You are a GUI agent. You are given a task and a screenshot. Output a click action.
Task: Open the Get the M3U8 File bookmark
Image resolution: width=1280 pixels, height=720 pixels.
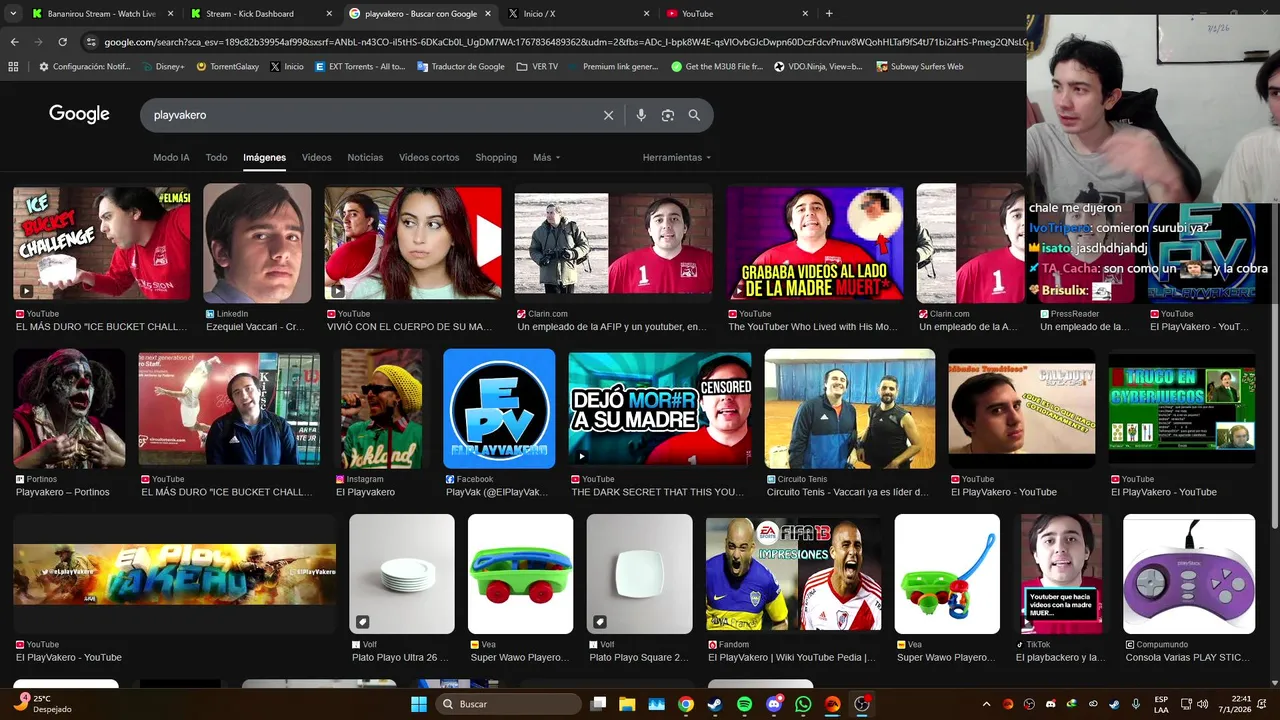click(717, 67)
